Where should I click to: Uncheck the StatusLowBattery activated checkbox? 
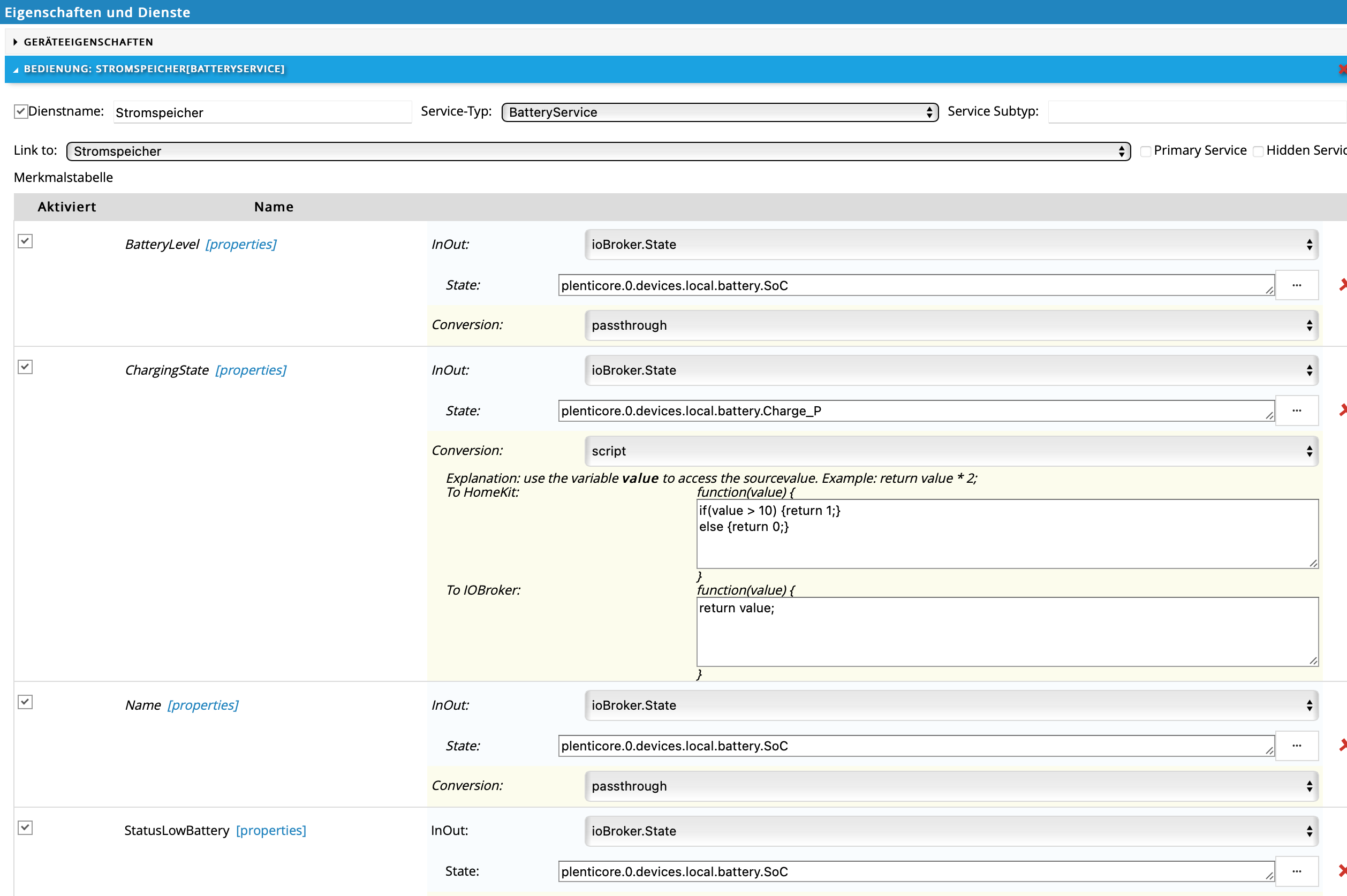25,827
